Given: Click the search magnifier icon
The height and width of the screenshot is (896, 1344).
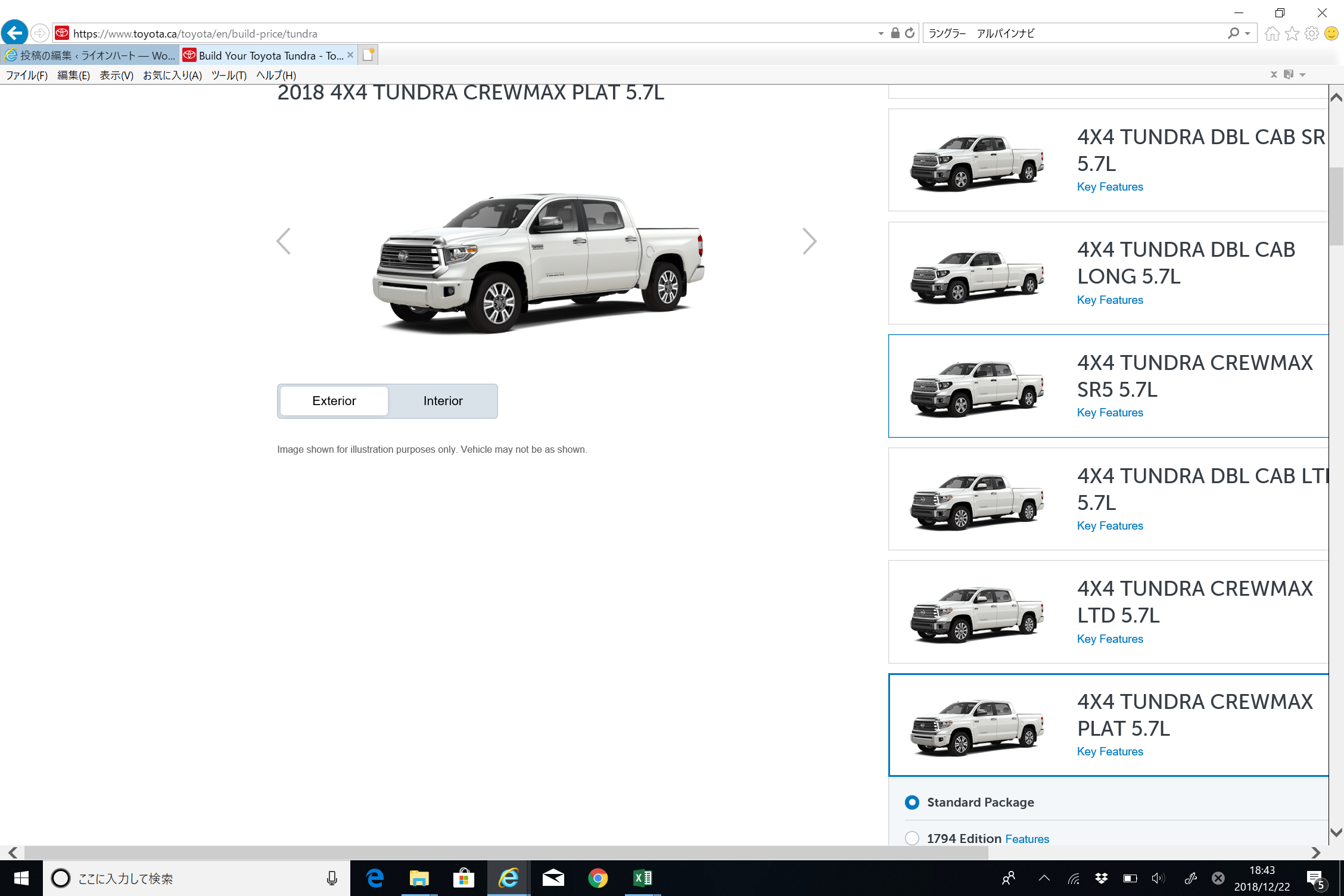Looking at the screenshot, I should tap(1233, 33).
